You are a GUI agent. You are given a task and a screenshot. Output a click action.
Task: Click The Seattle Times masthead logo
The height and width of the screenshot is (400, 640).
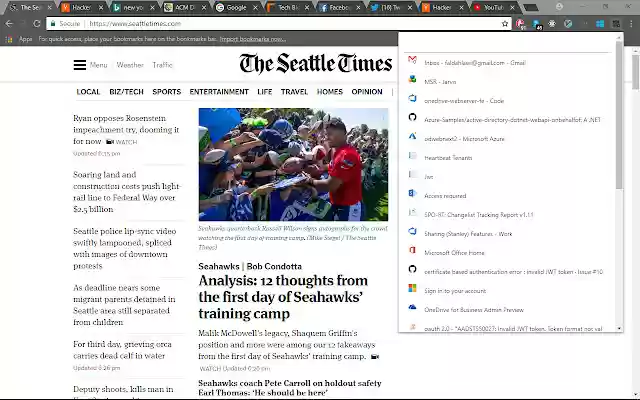point(316,64)
